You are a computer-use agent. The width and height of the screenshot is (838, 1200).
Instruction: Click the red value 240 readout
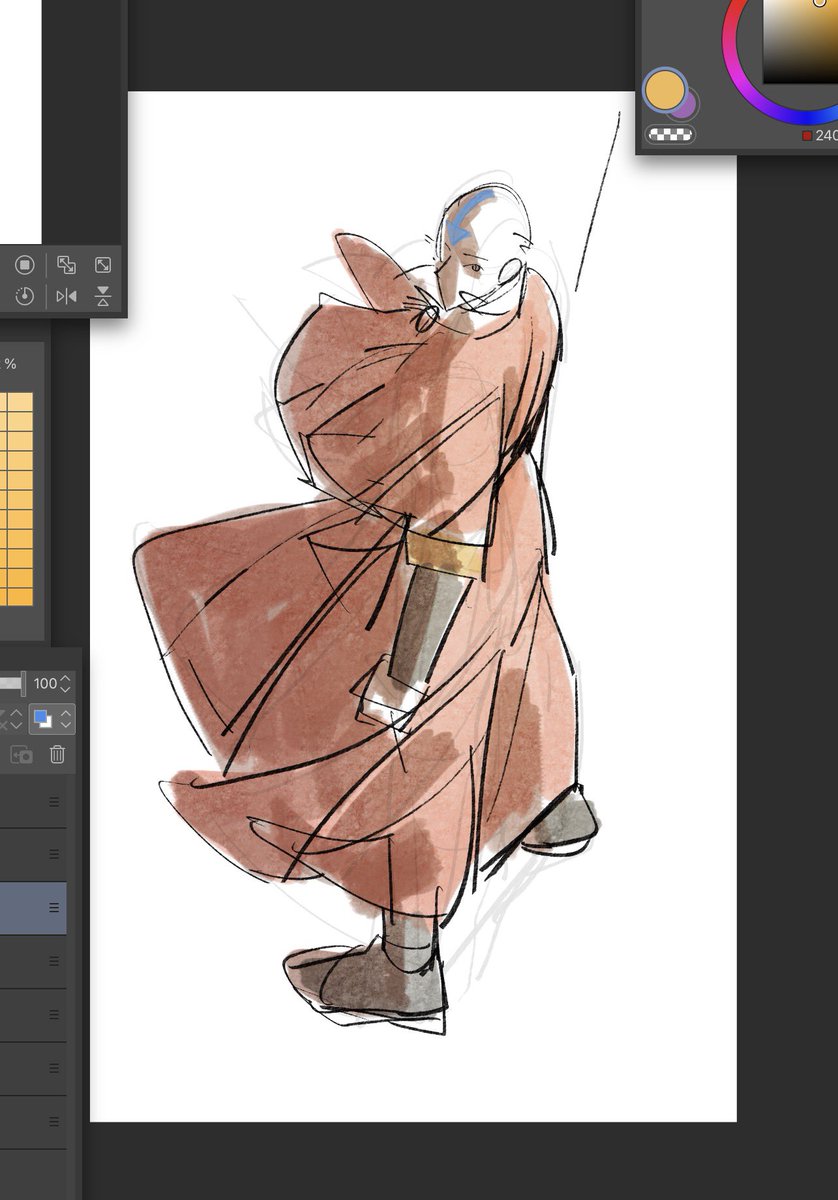click(820, 135)
